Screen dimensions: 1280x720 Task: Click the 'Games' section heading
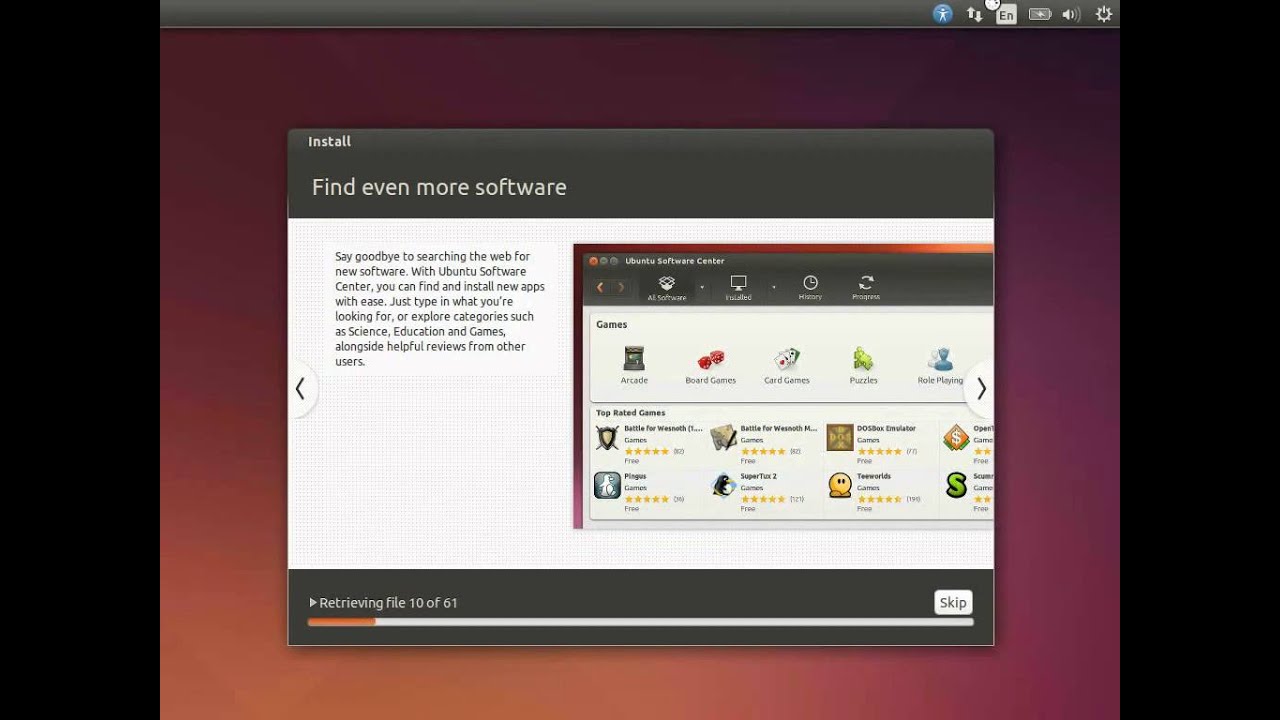612,324
